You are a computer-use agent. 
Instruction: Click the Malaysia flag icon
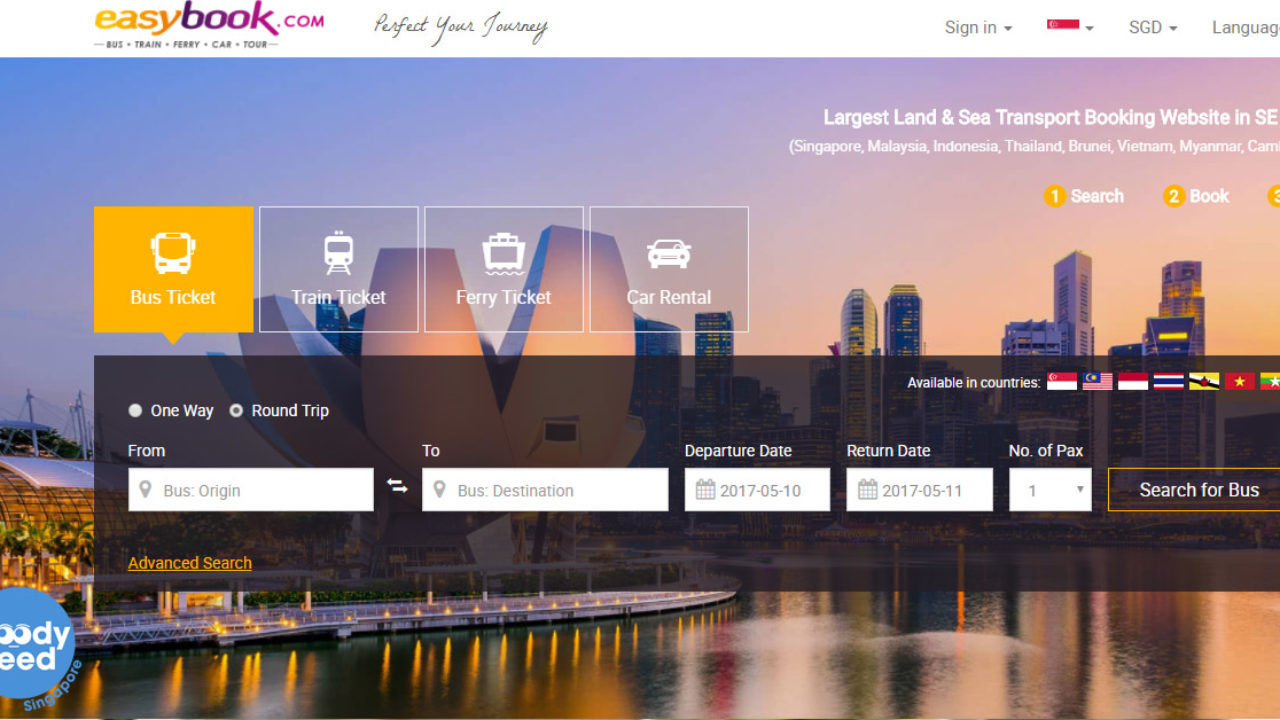1097,382
